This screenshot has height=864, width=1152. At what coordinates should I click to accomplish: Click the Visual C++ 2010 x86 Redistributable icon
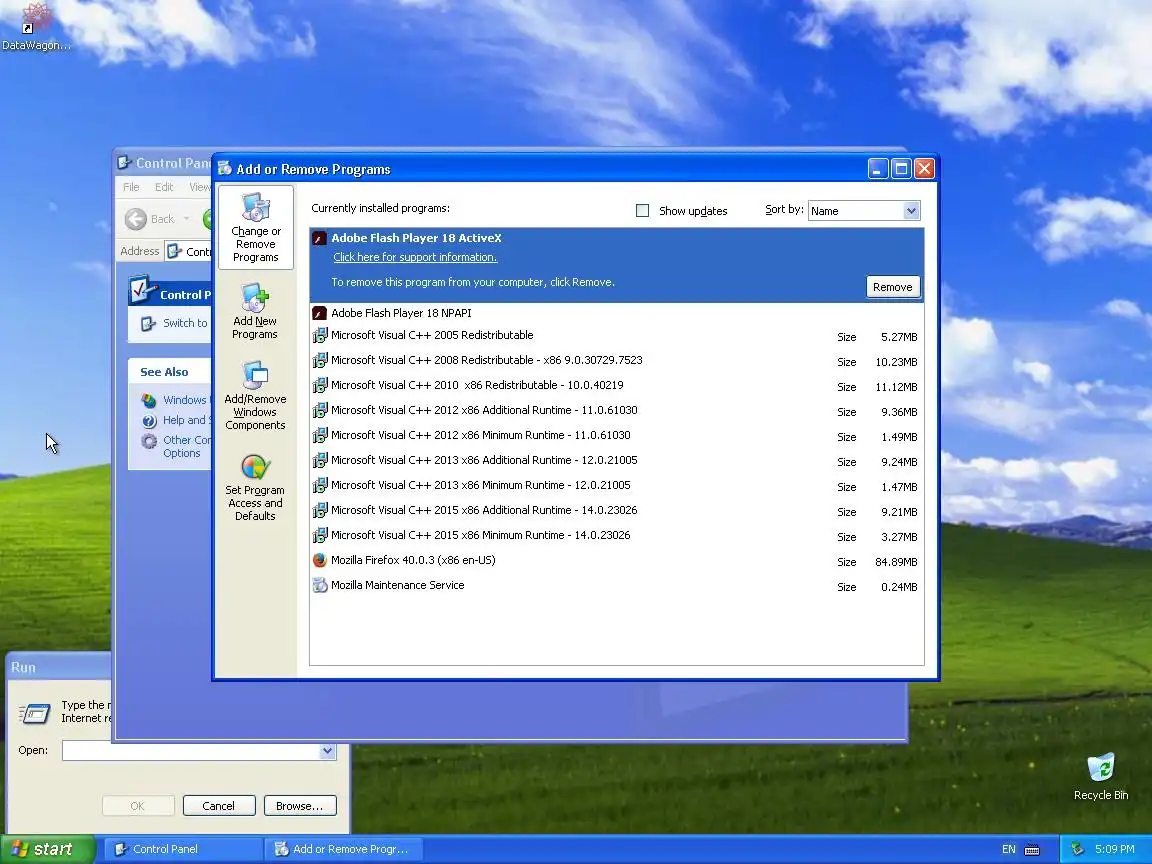[x=320, y=386]
